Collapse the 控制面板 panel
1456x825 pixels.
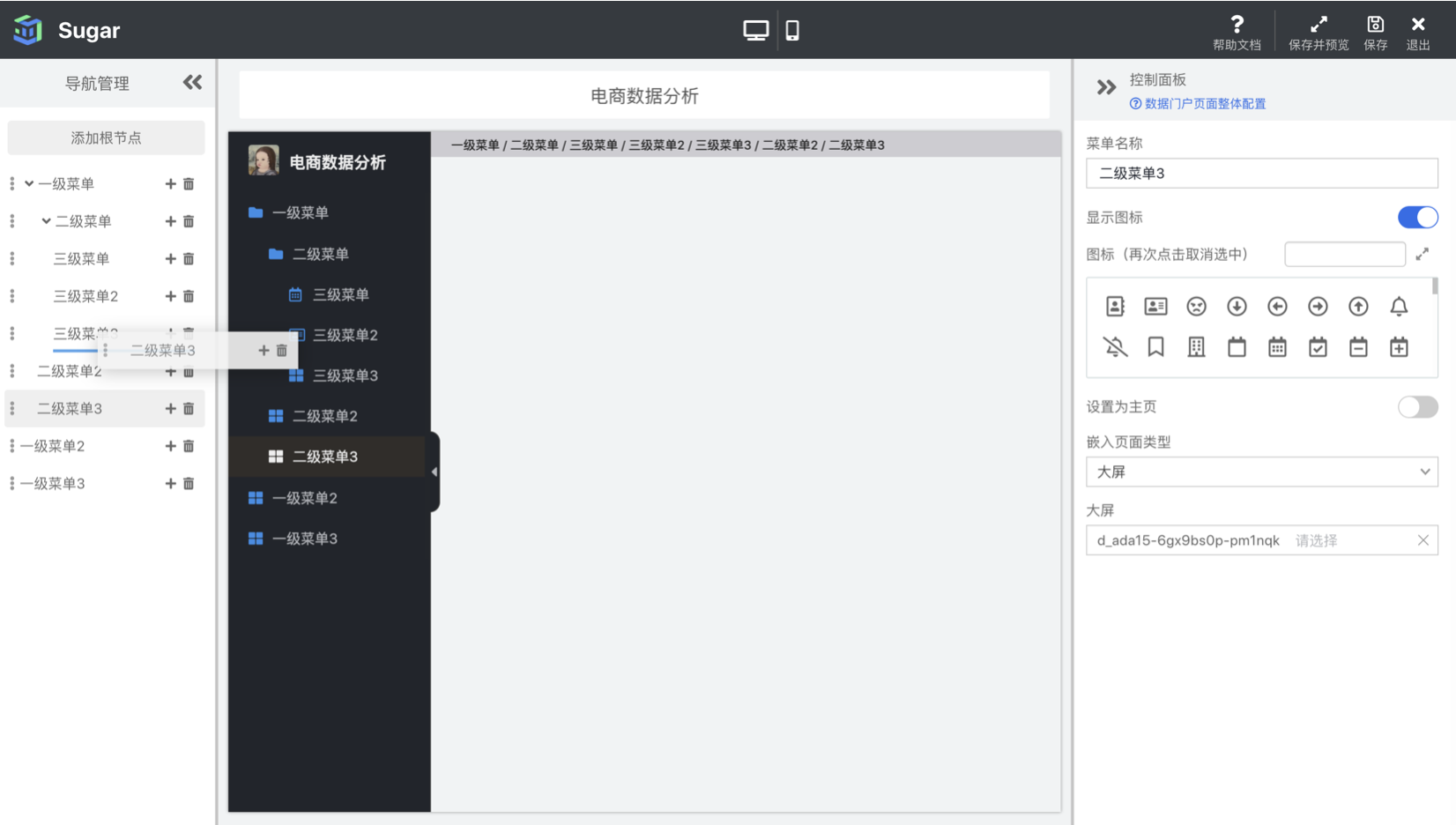(1106, 87)
